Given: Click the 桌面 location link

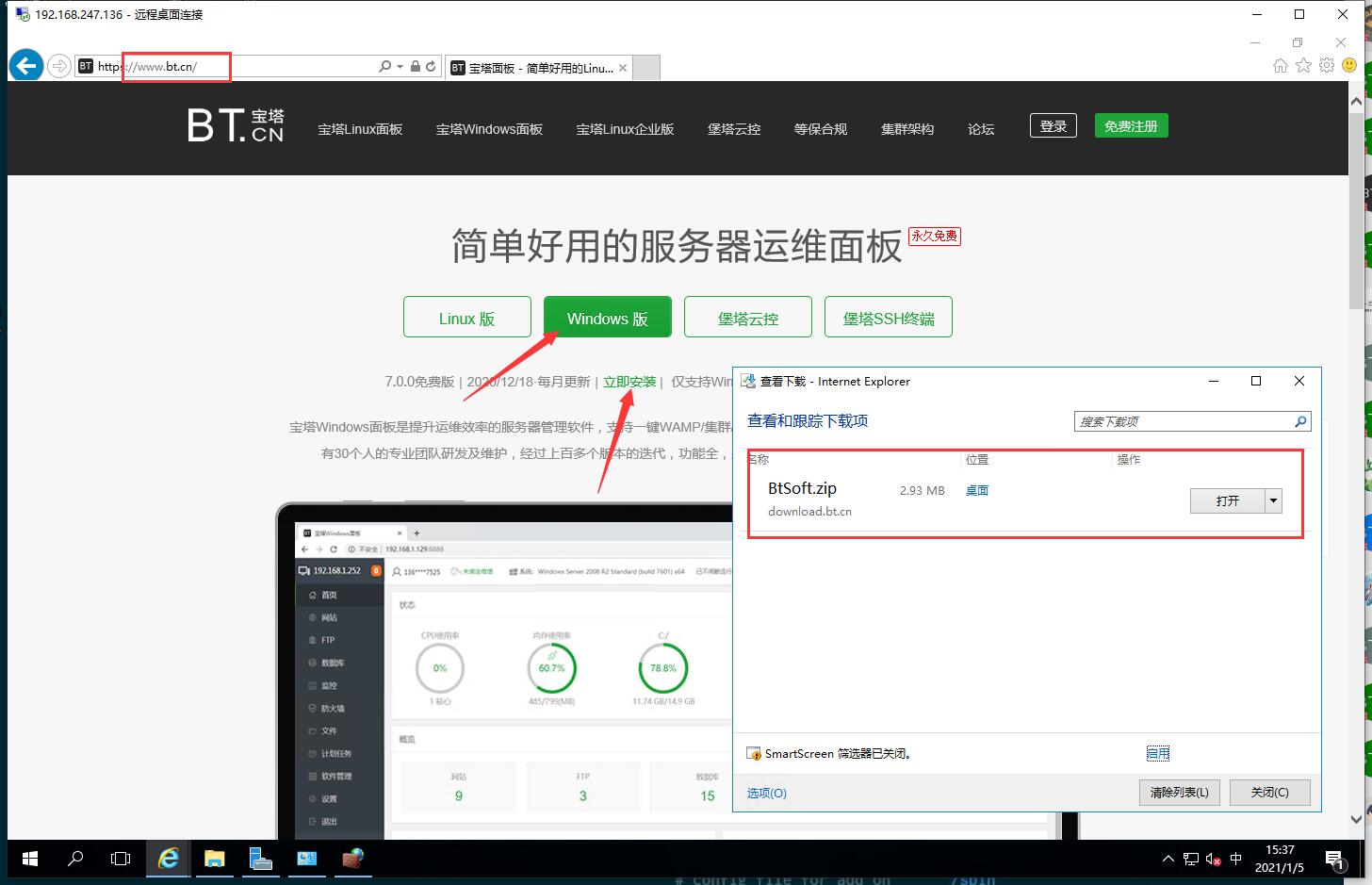Looking at the screenshot, I should (x=977, y=490).
